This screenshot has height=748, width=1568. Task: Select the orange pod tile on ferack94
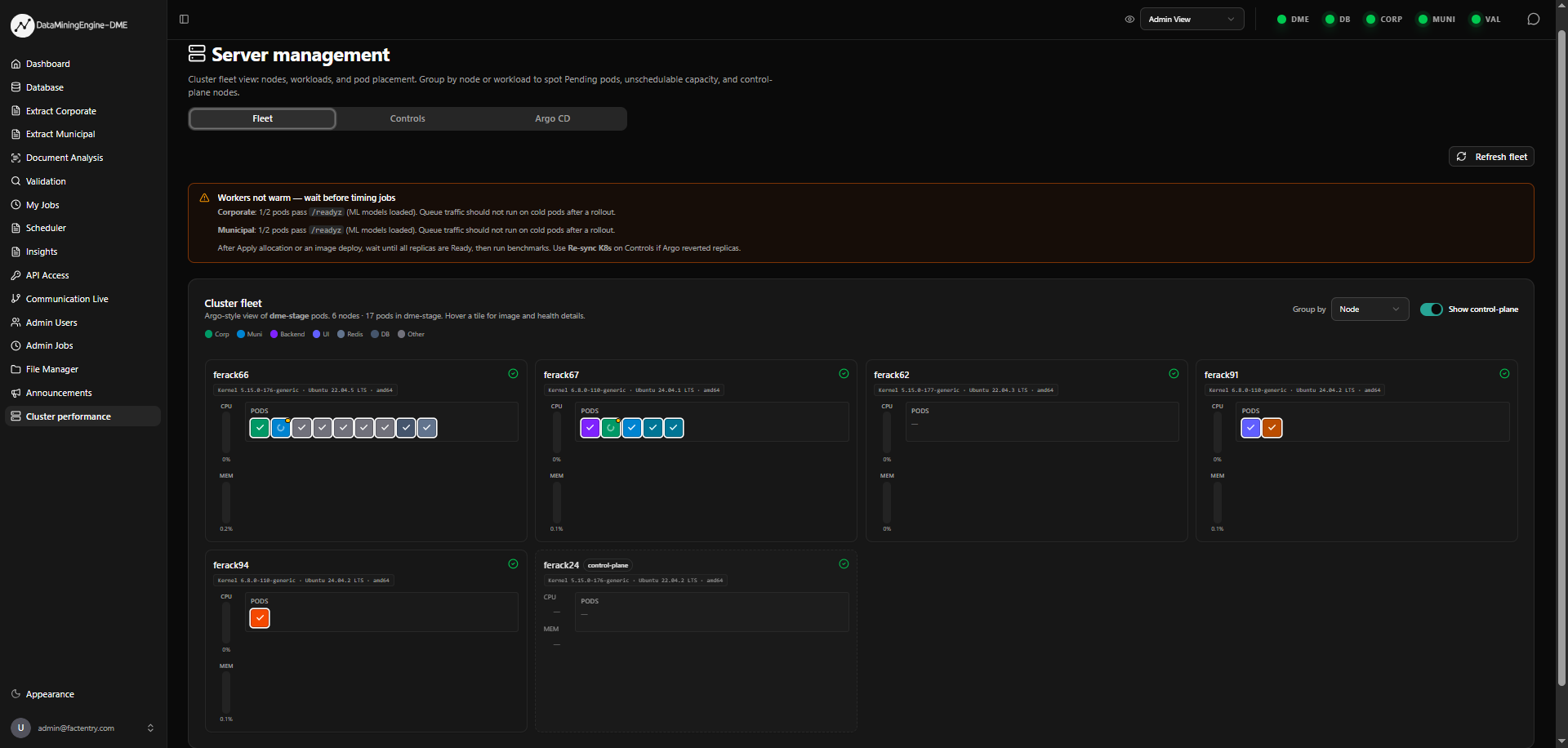point(260,618)
